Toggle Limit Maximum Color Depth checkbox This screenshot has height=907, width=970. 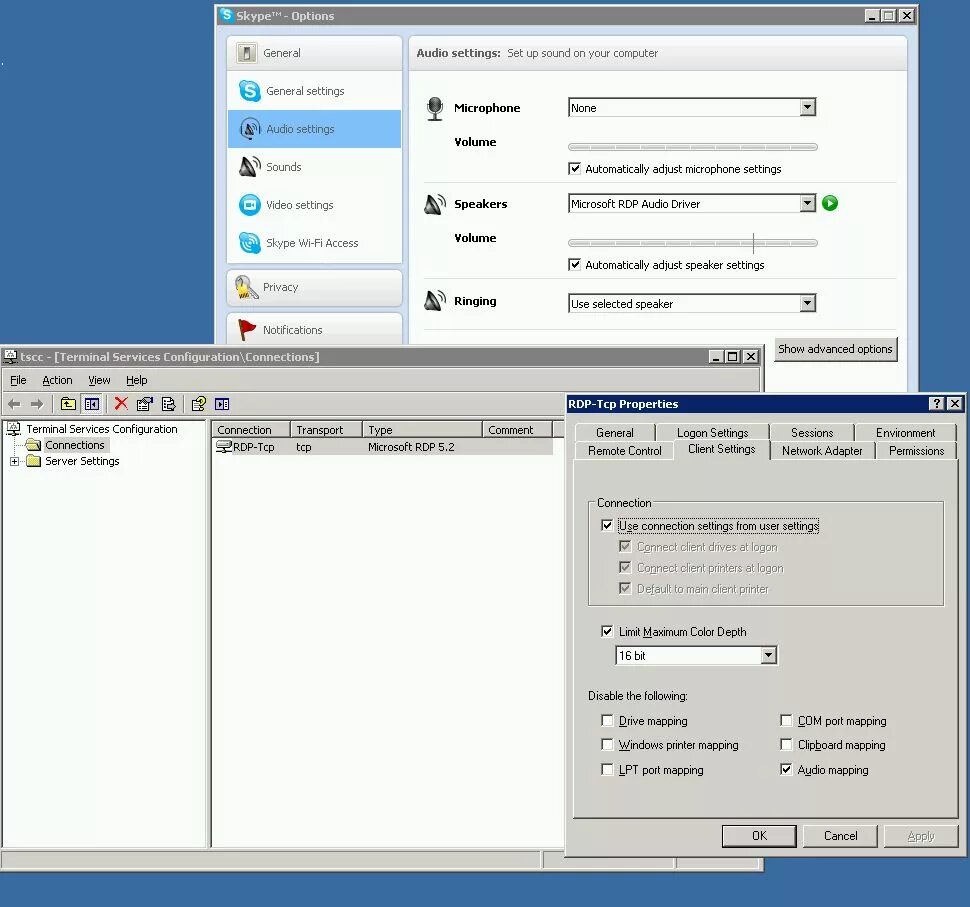(607, 631)
